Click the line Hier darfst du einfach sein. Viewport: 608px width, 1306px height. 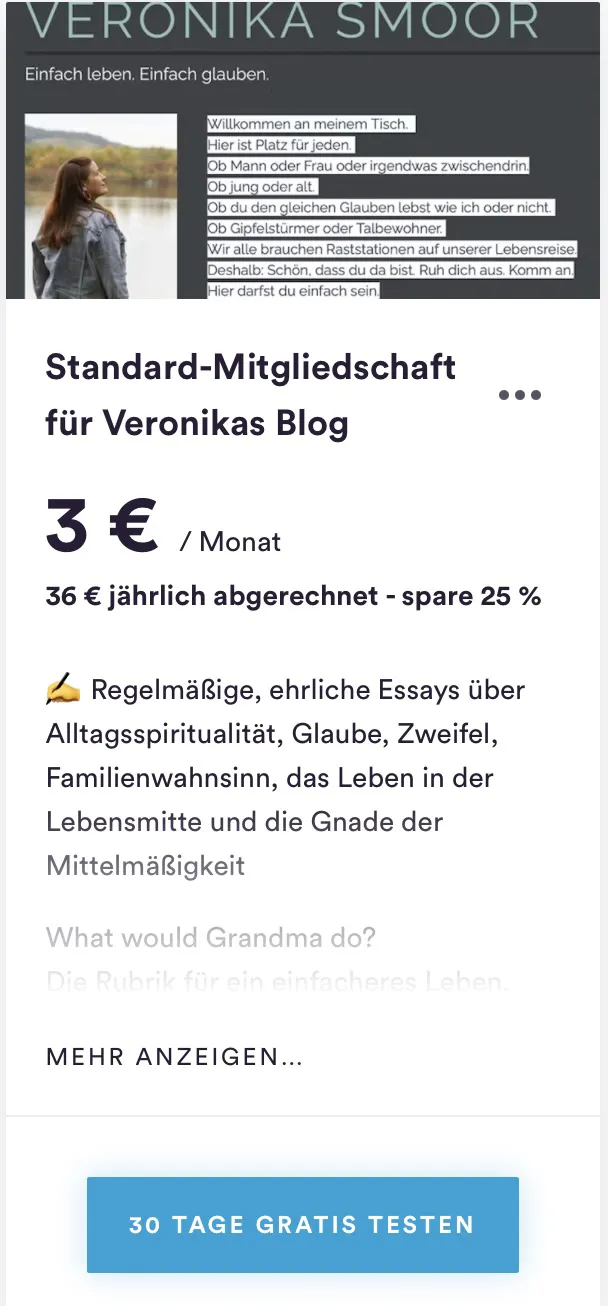[293, 291]
